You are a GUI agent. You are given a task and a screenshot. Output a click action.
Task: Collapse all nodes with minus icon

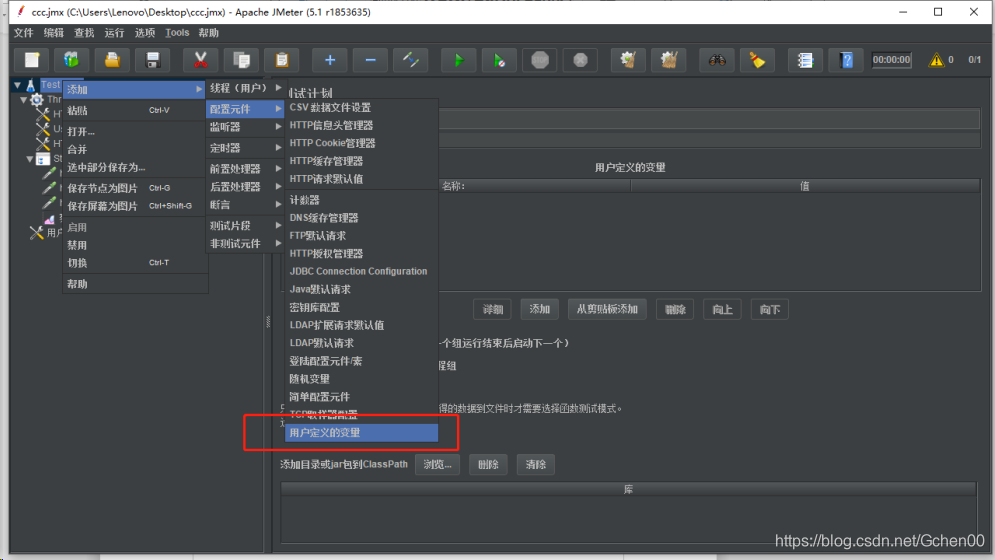(x=371, y=60)
